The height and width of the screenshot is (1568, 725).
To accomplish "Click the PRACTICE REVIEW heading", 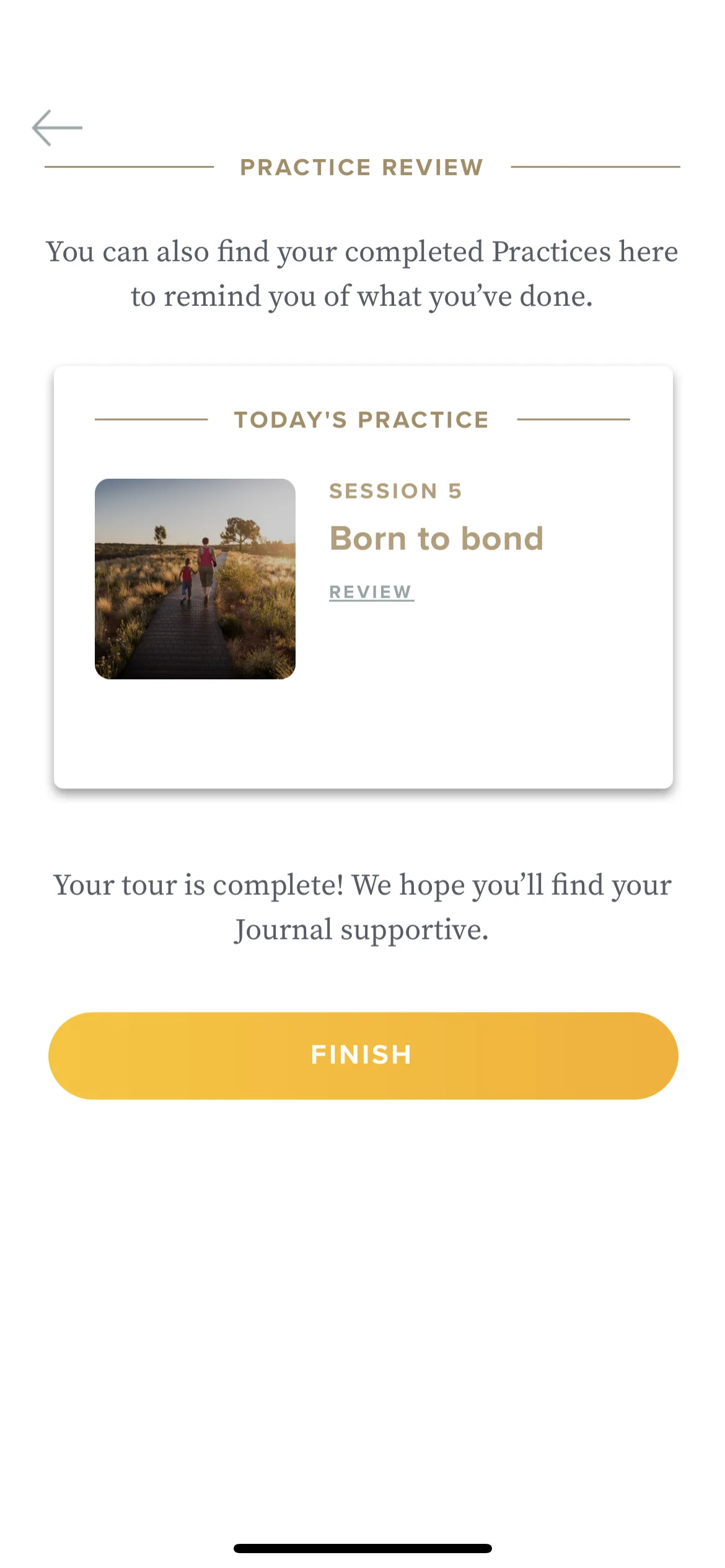I will click(x=362, y=167).
